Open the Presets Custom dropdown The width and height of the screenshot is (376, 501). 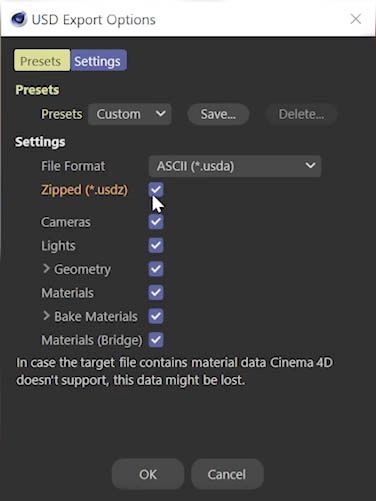[130, 114]
